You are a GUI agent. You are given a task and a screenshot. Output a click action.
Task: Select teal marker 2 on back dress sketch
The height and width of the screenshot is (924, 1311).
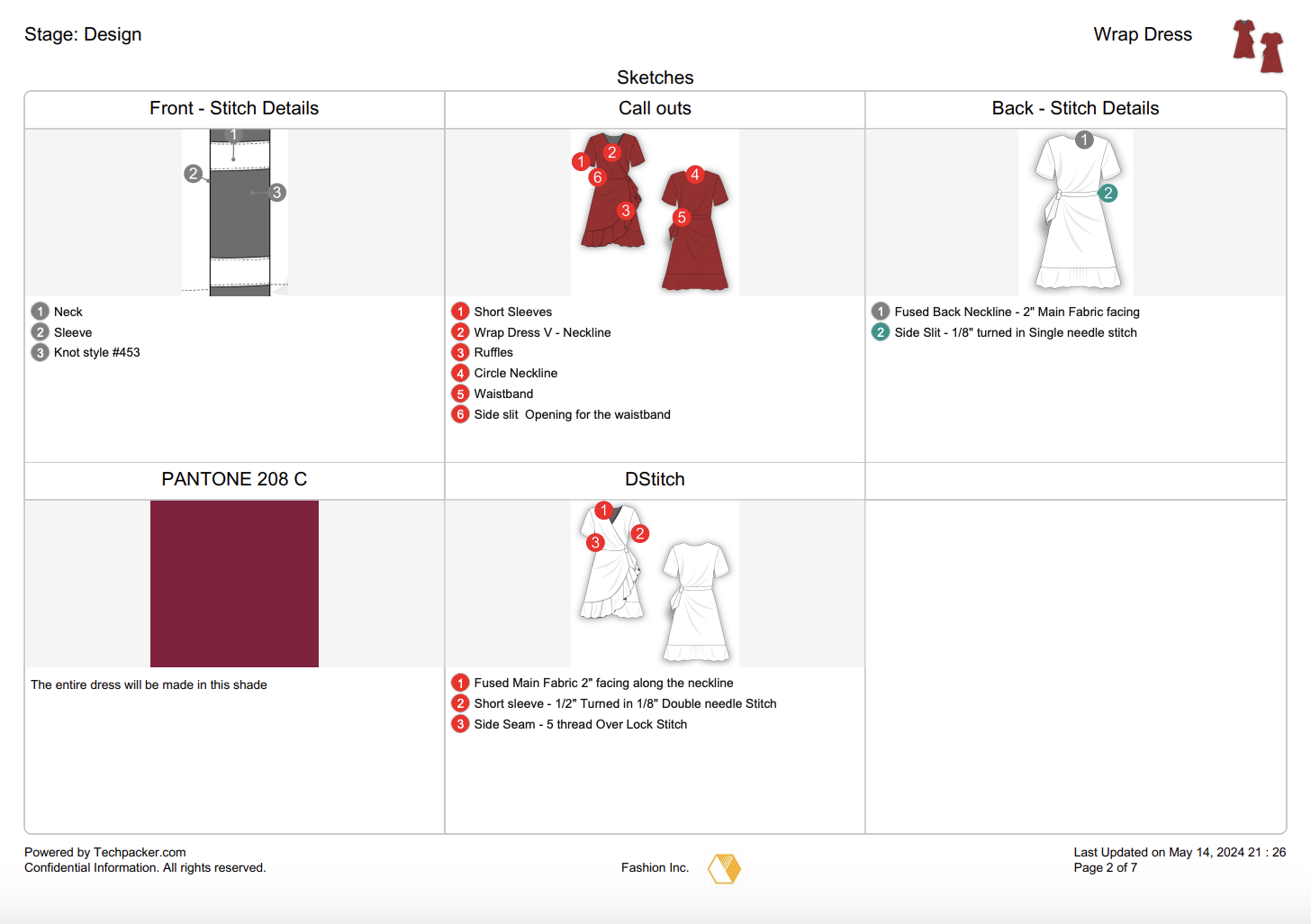pyautogui.click(x=1108, y=193)
